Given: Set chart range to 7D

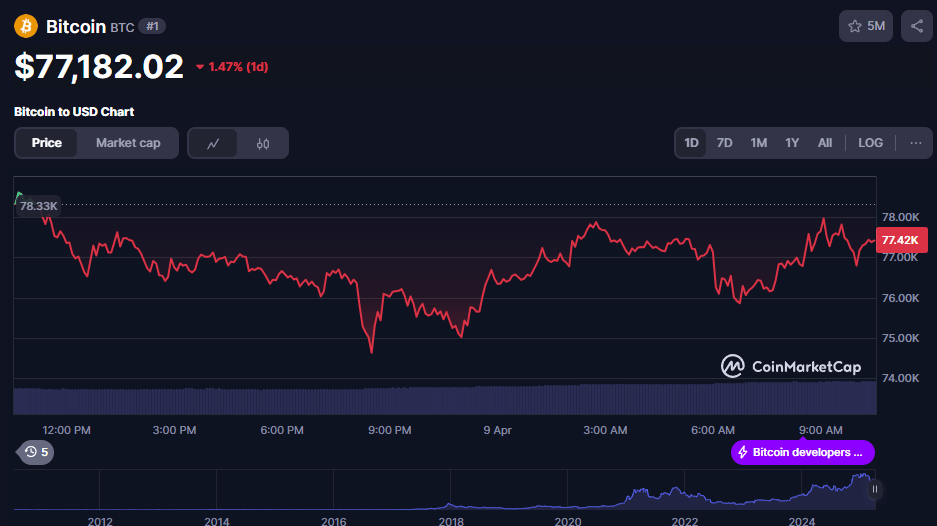Looking at the screenshot, I should pos(724,143).
